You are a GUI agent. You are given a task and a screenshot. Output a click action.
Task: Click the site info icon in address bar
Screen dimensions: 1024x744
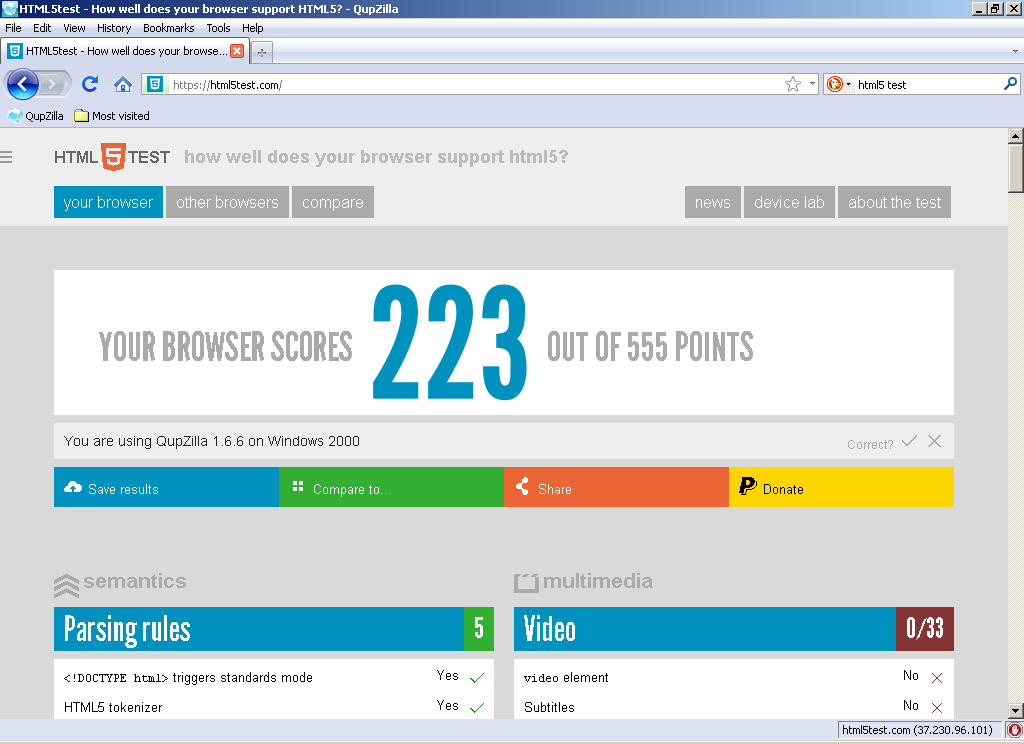coord(154,84)
